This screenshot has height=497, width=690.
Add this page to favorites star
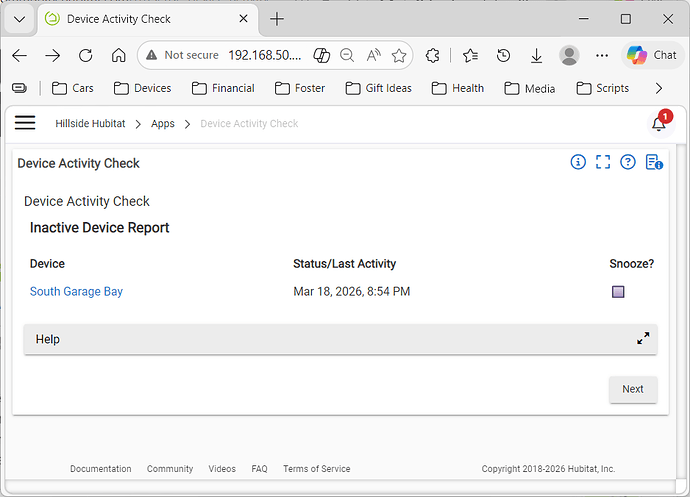point(399,55)
